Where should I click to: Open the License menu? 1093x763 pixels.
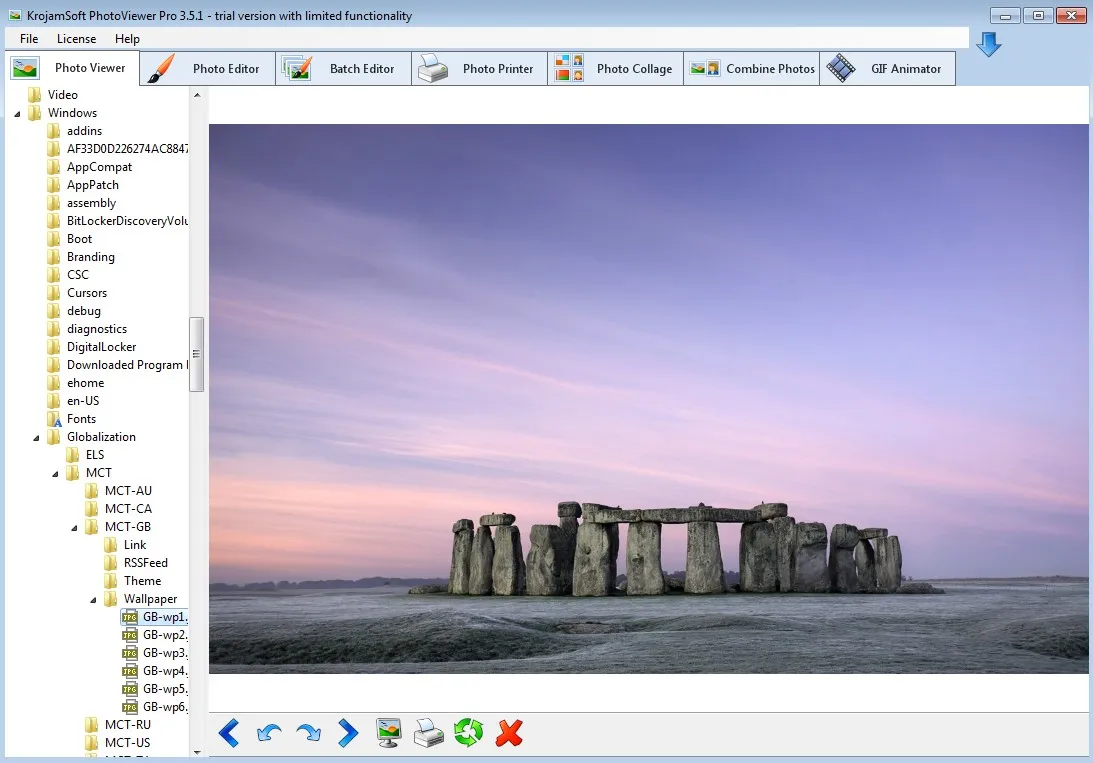coord(76,38)
